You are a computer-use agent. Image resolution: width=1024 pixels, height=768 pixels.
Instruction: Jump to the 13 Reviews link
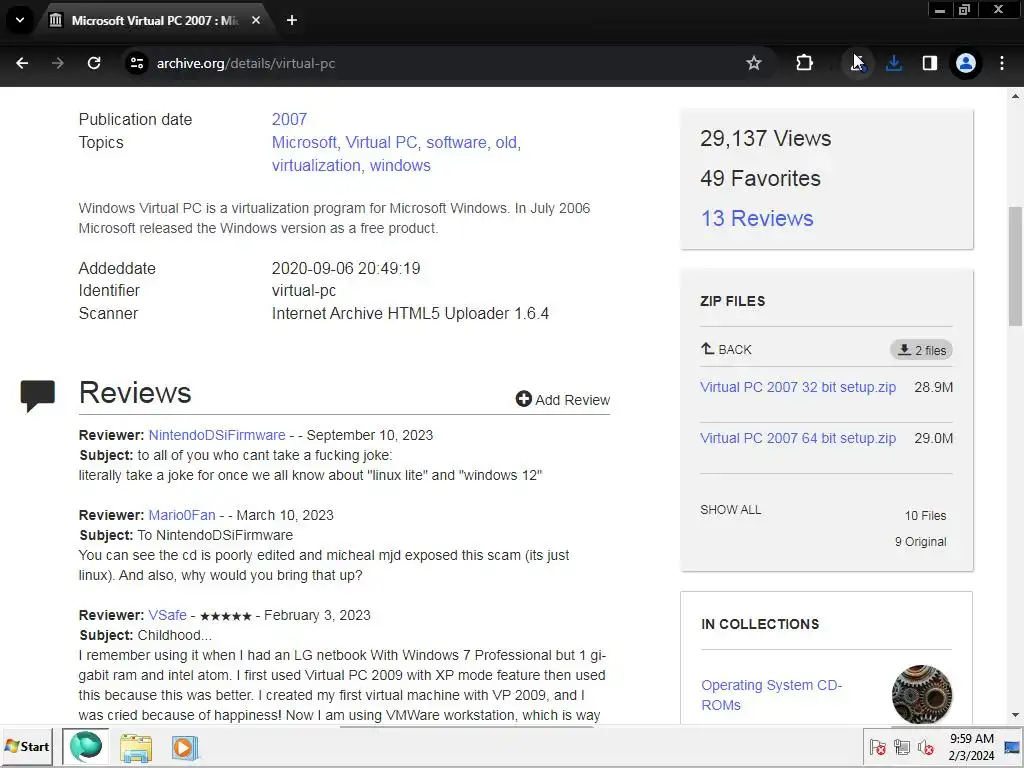[x=757, y=218]
